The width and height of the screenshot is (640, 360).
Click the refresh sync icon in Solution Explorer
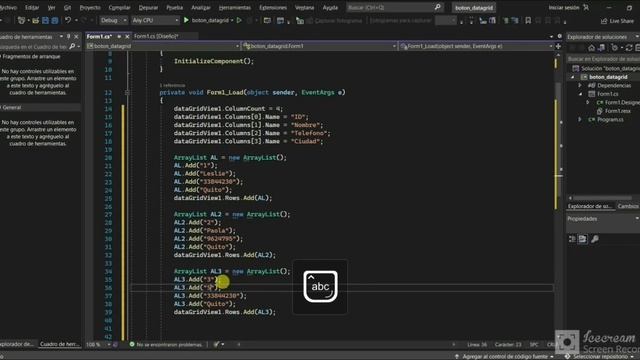(629, 48)
